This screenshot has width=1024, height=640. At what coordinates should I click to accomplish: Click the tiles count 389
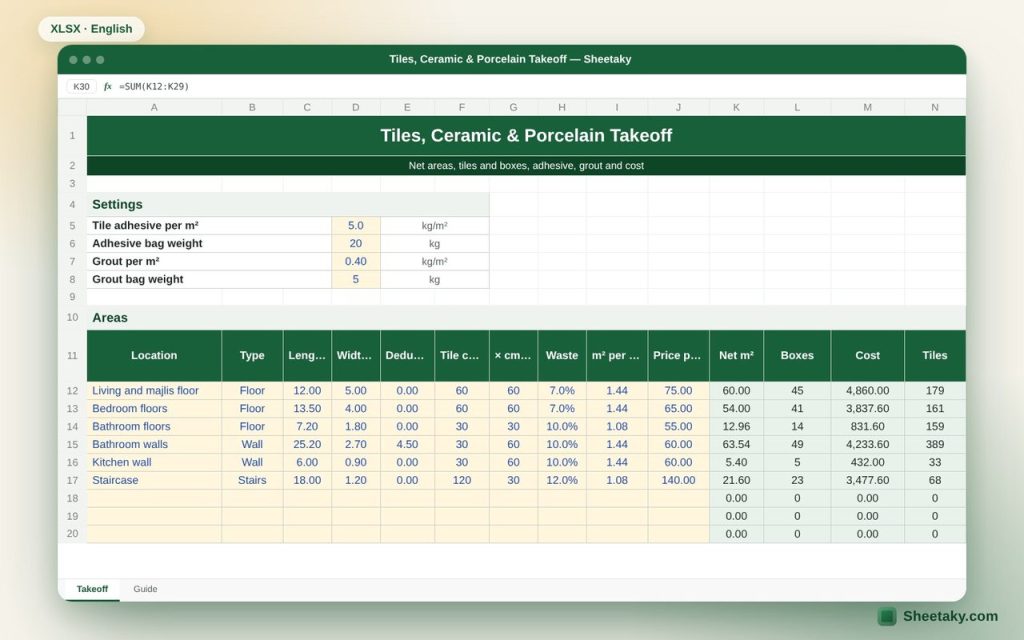[x=935, y=444]
